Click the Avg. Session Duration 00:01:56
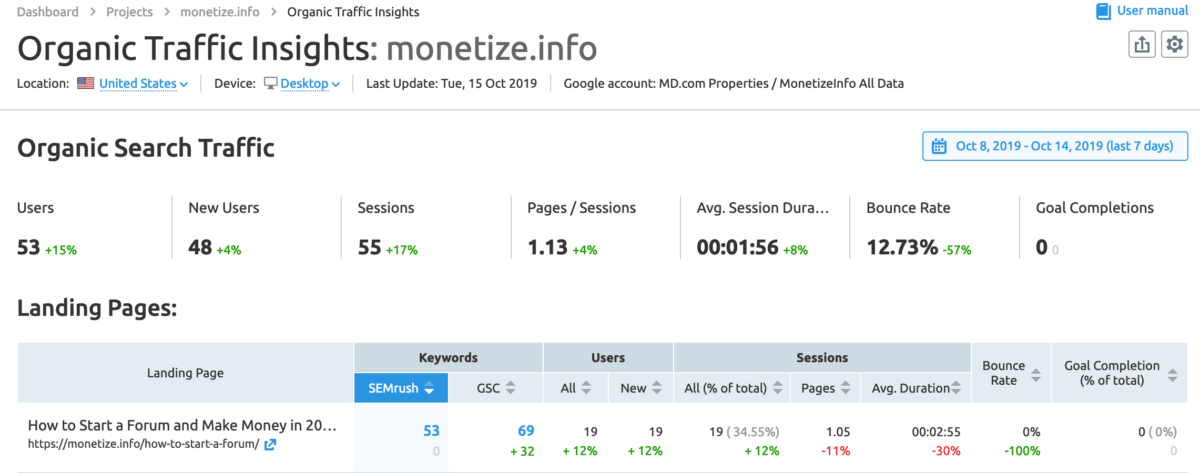 coord(737,247)
